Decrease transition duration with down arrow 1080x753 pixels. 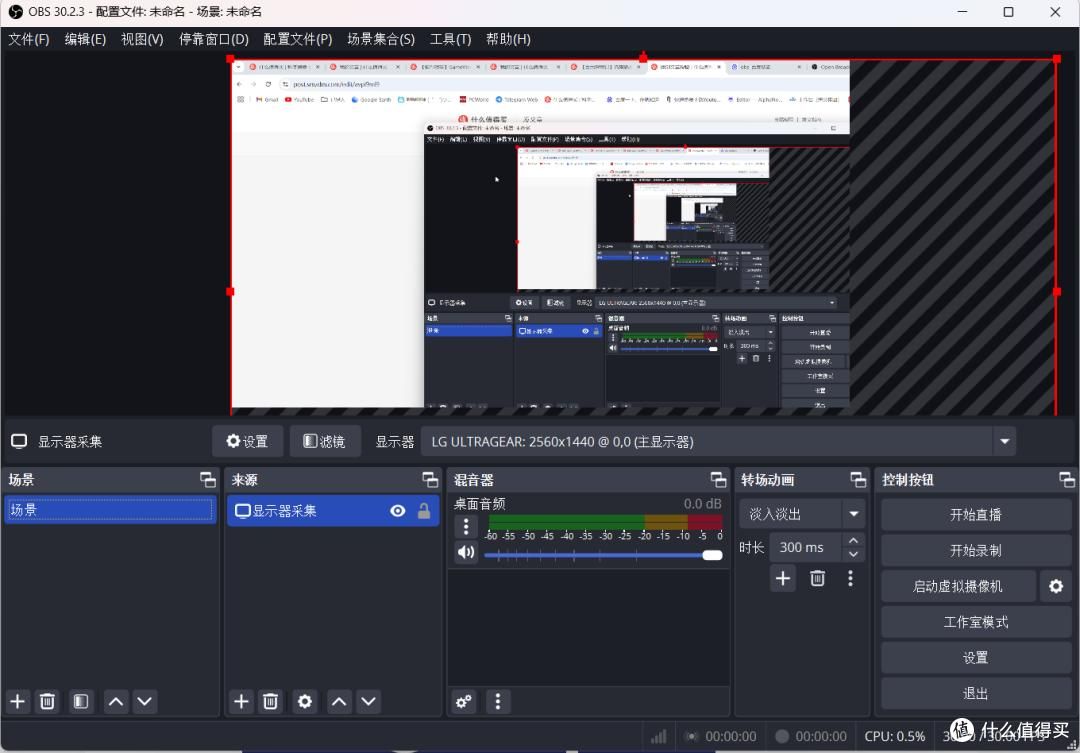(x=853, y=554)
